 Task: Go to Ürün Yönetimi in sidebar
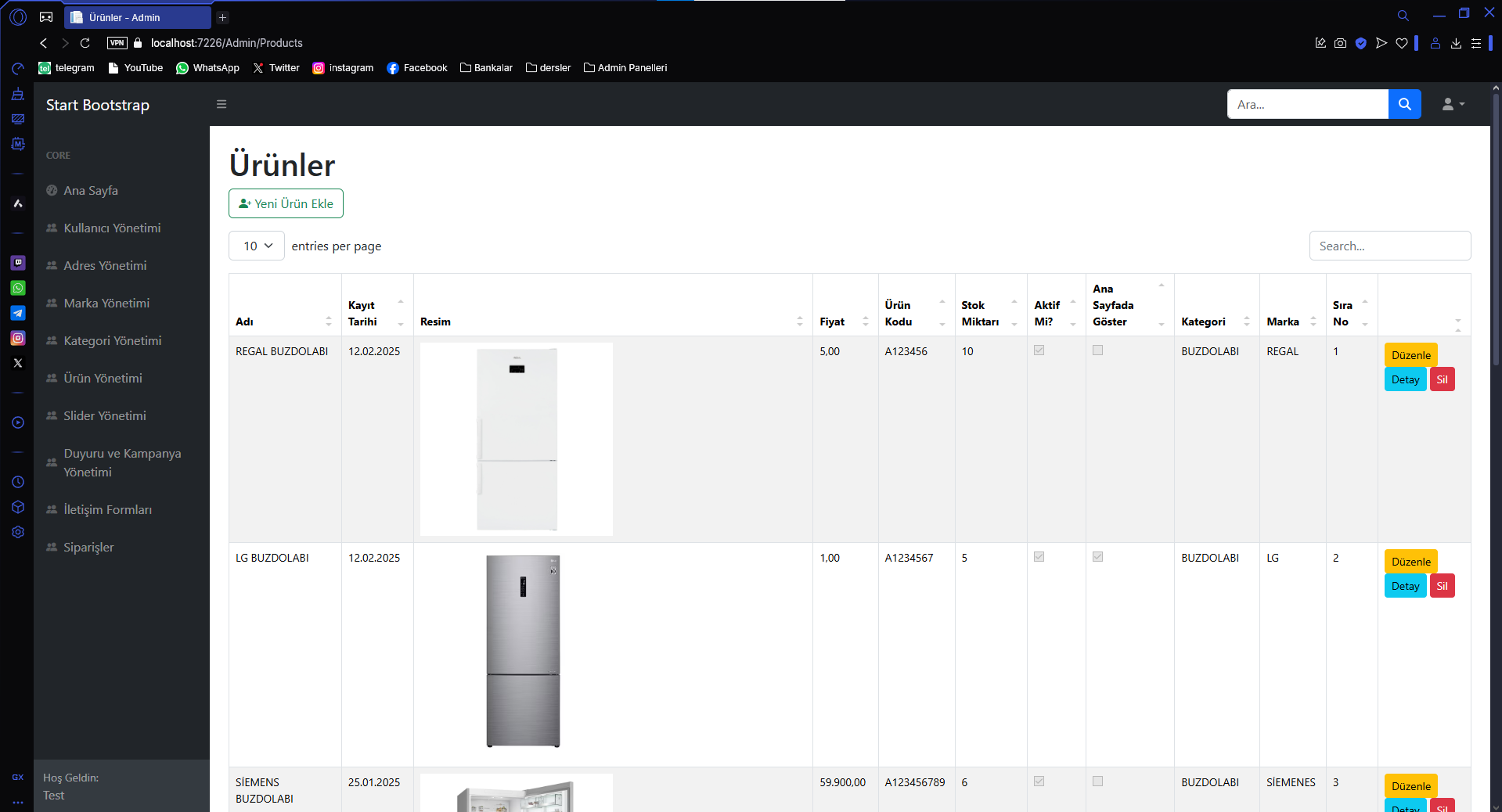point(103,378)
